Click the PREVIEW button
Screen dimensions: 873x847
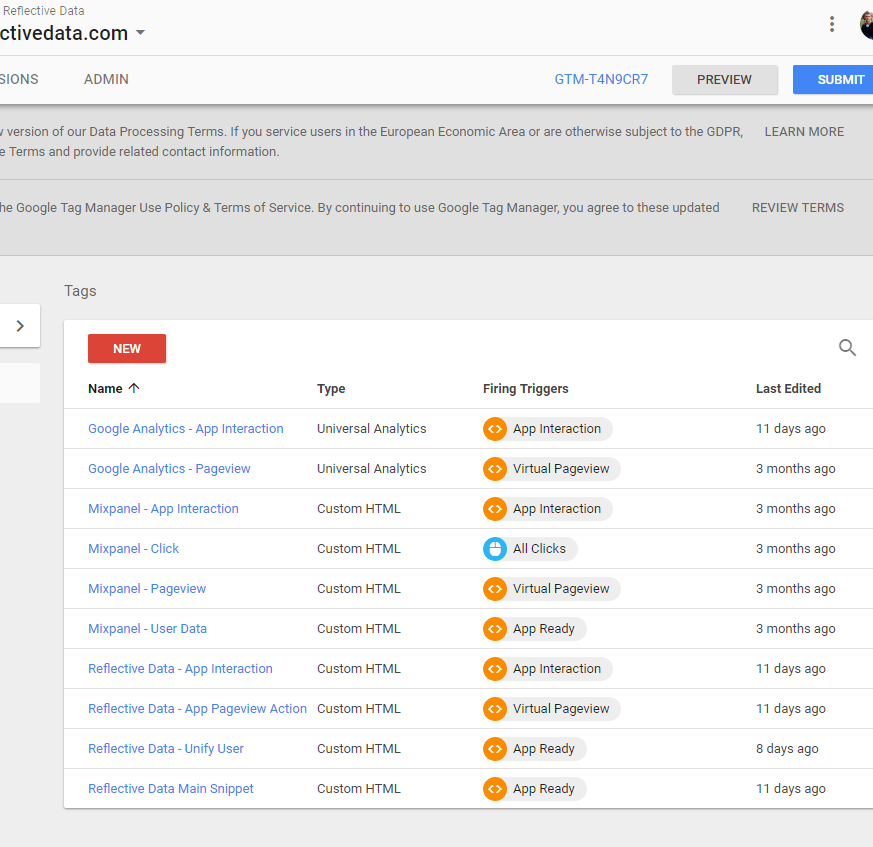tap(724, 80)
